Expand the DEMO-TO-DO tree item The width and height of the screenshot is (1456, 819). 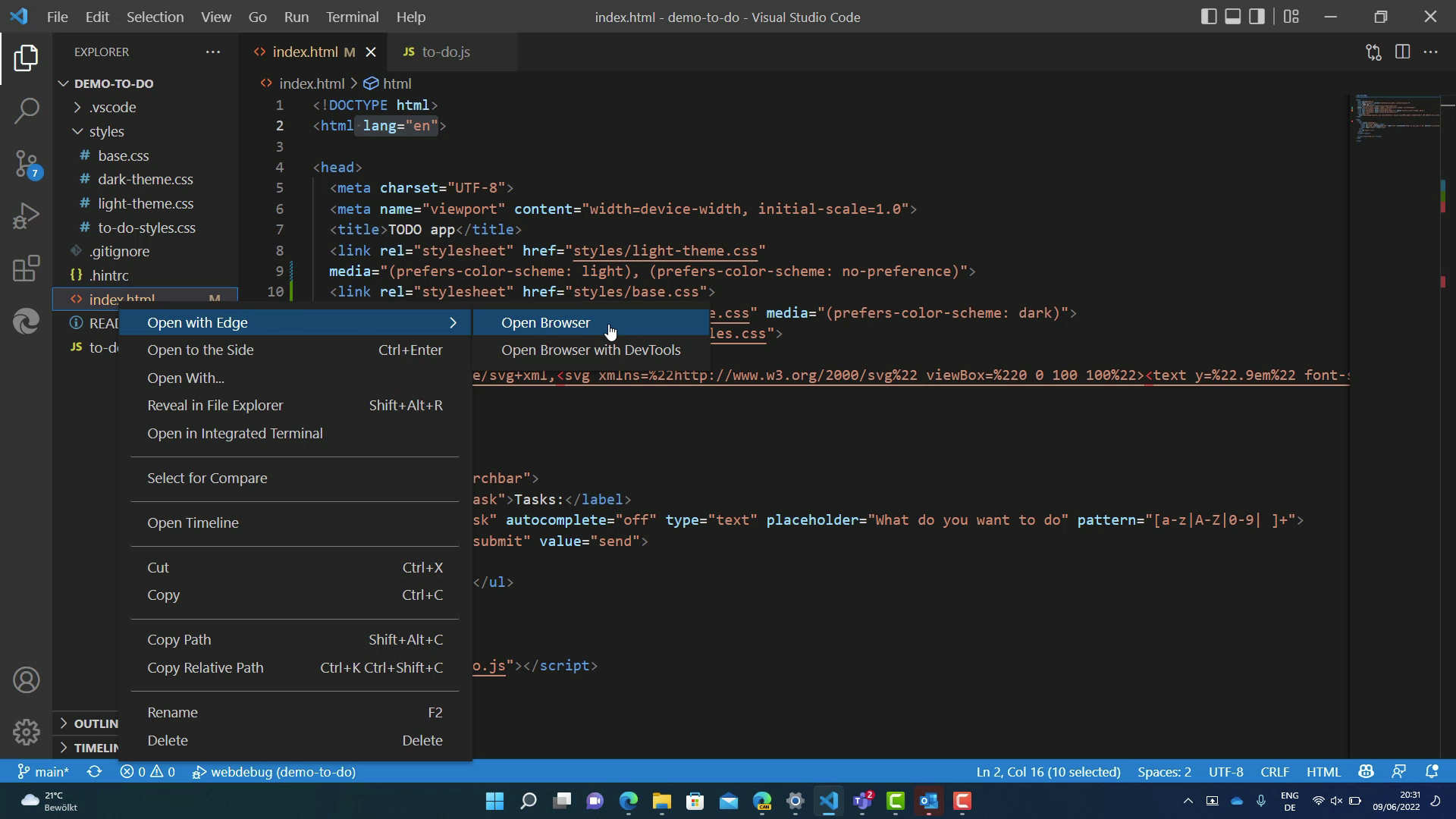63,83
